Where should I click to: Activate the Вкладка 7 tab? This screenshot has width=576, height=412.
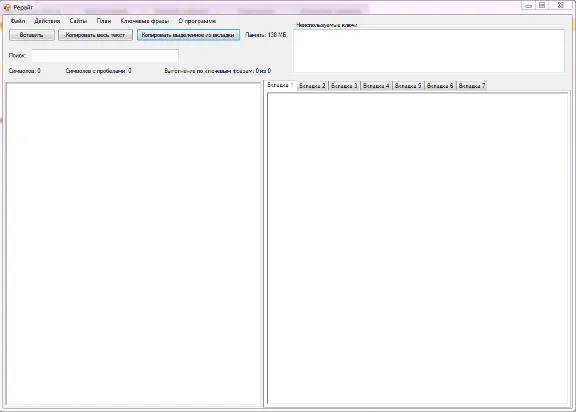(x=472, y=86)
